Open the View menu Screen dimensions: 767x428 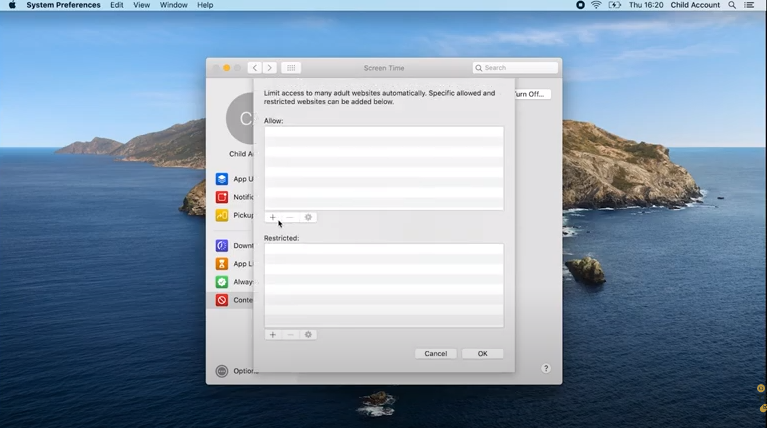[141, 5]
